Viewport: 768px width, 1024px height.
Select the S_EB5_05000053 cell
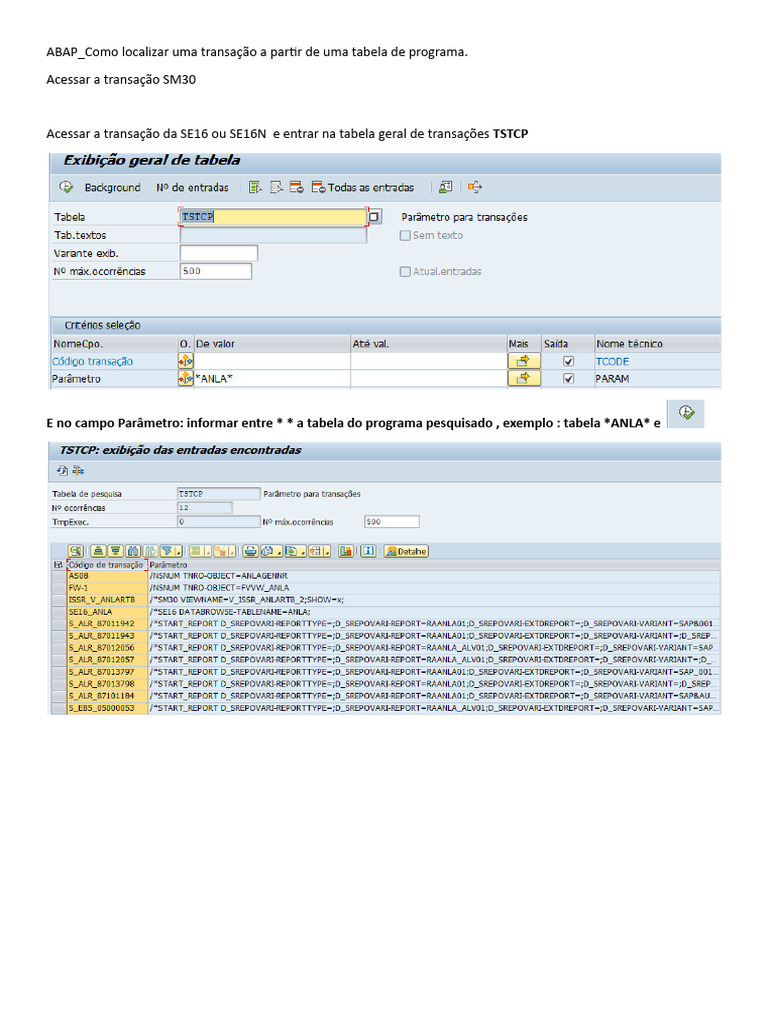point(107,708)
